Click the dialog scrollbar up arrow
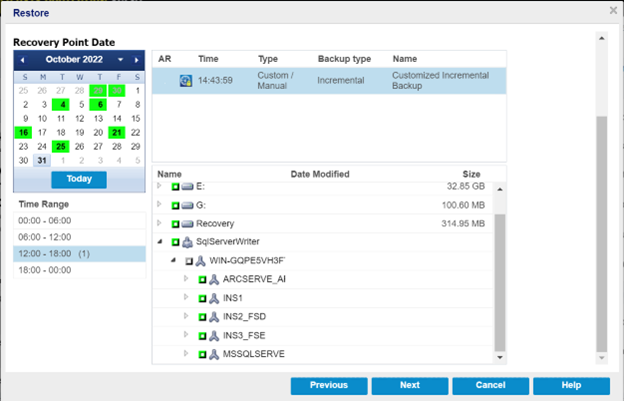Screen dimensions: 624x401 pyautogui.click(x=602, y=38)
